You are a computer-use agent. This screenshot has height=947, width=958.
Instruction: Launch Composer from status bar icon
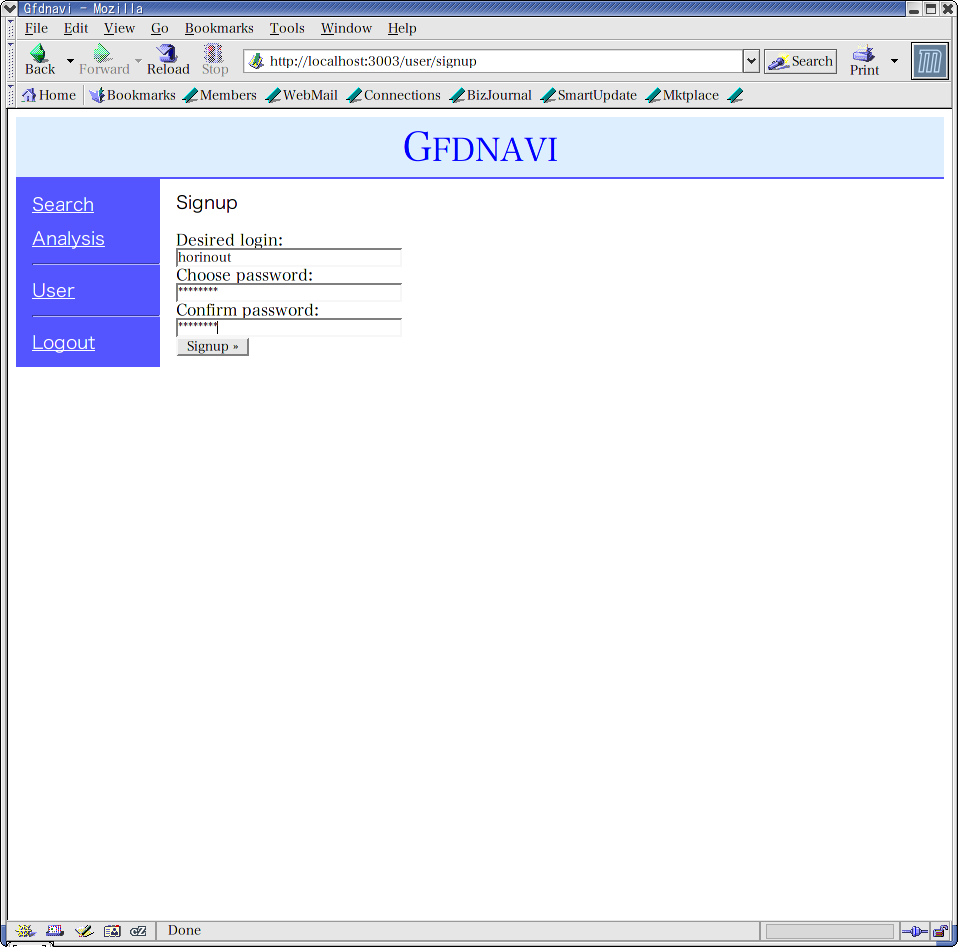(84, 931)
